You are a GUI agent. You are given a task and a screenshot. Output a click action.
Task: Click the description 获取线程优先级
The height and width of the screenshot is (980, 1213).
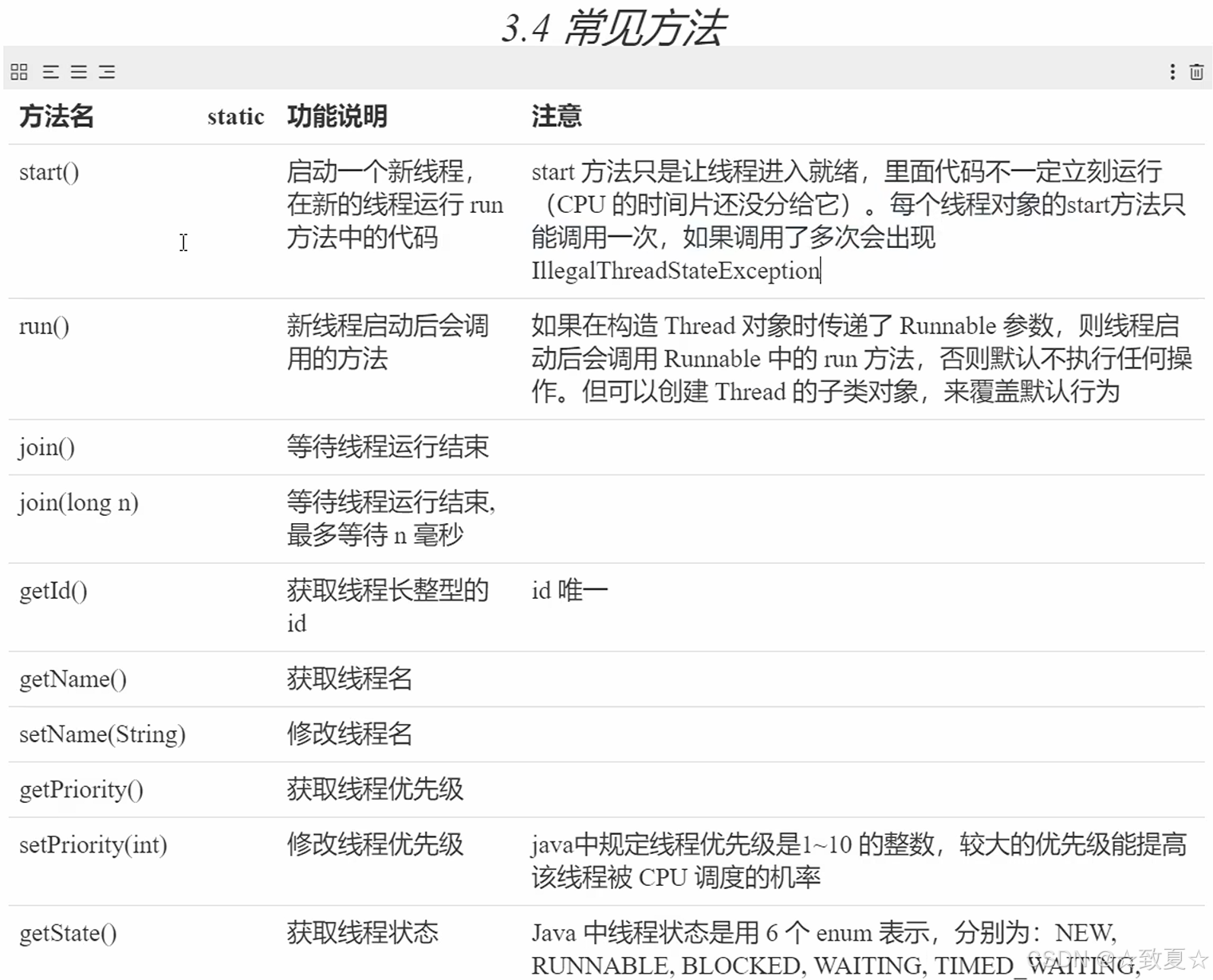tap(375, 789)
